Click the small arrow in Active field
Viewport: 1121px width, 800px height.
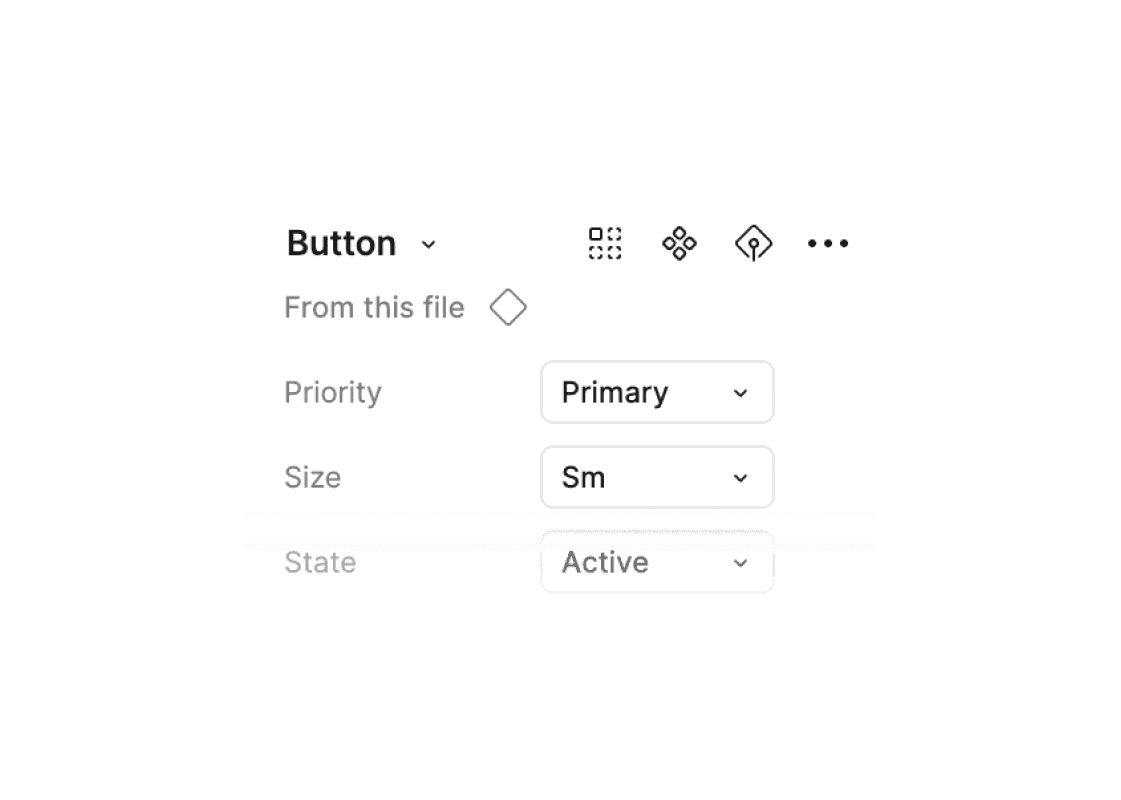[740, 563]
